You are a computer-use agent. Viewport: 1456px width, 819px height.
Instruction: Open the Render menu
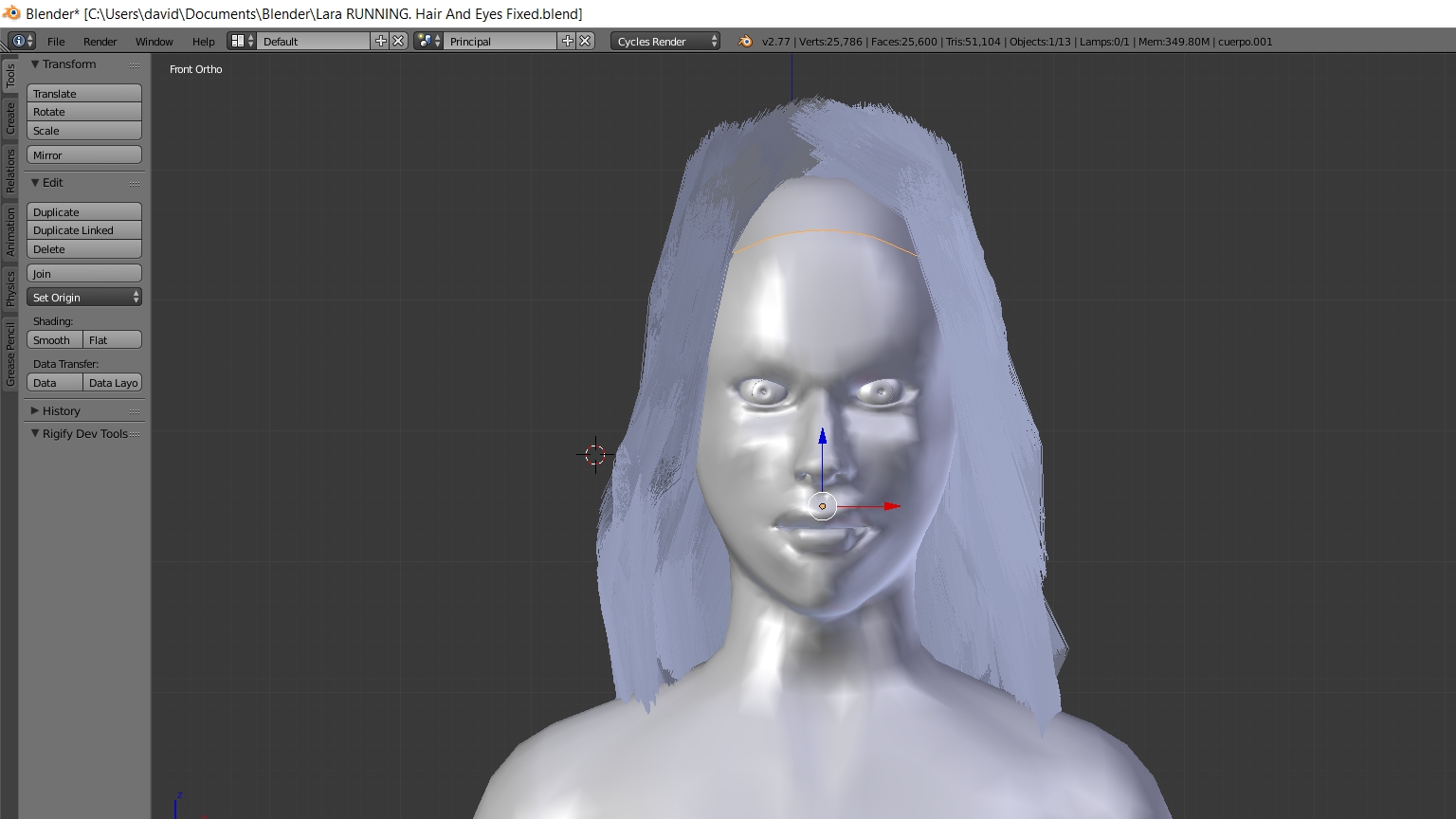tap(100, 42)
